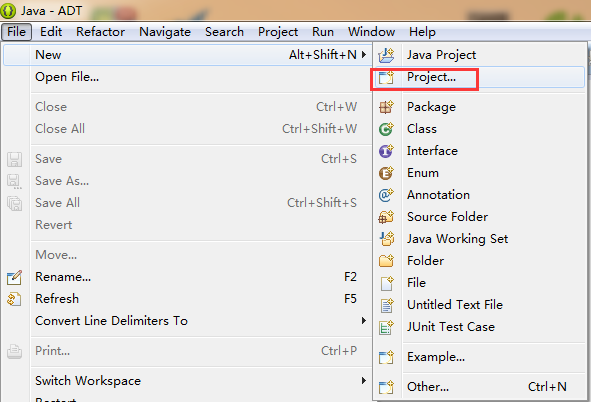Click the brown Enum icon
Screen dimensions: 591x402
[386, 173]
